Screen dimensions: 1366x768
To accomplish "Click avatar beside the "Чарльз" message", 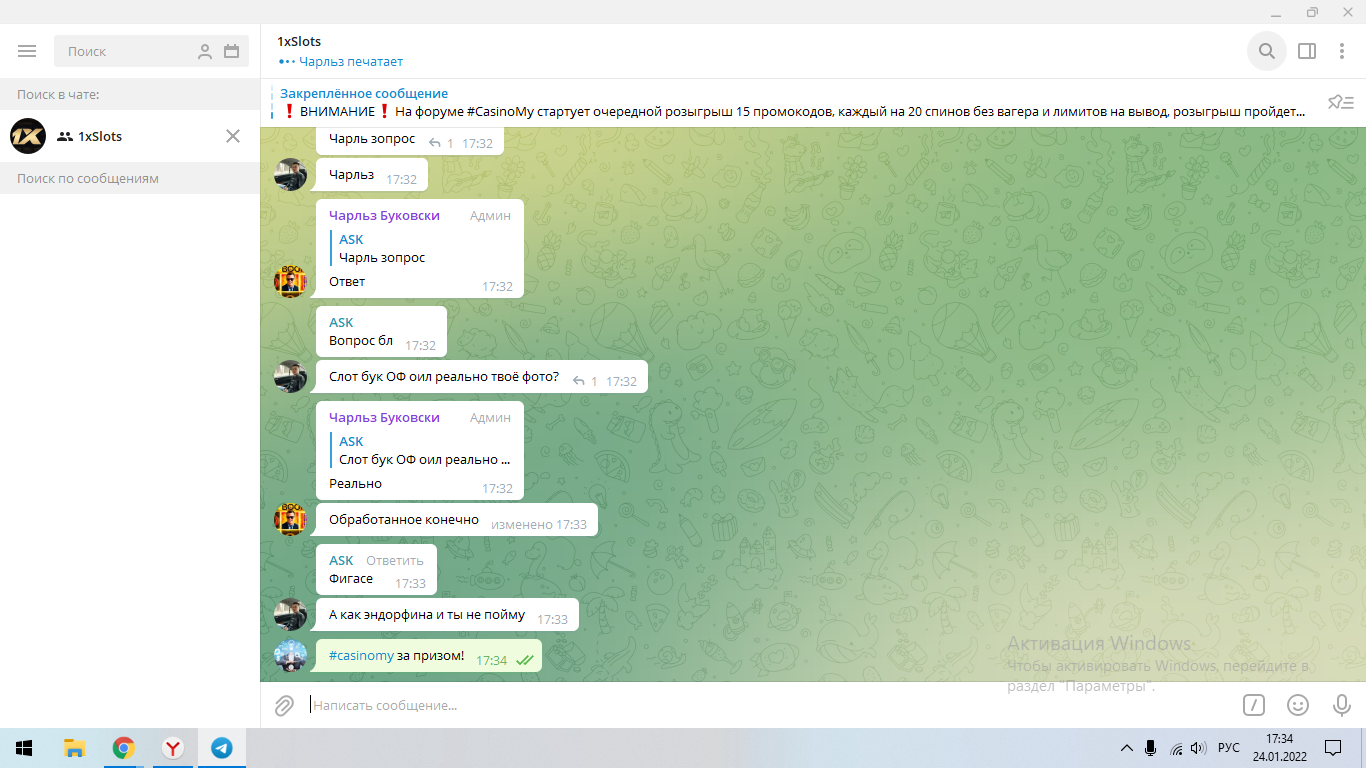I will tap(290, 174).
